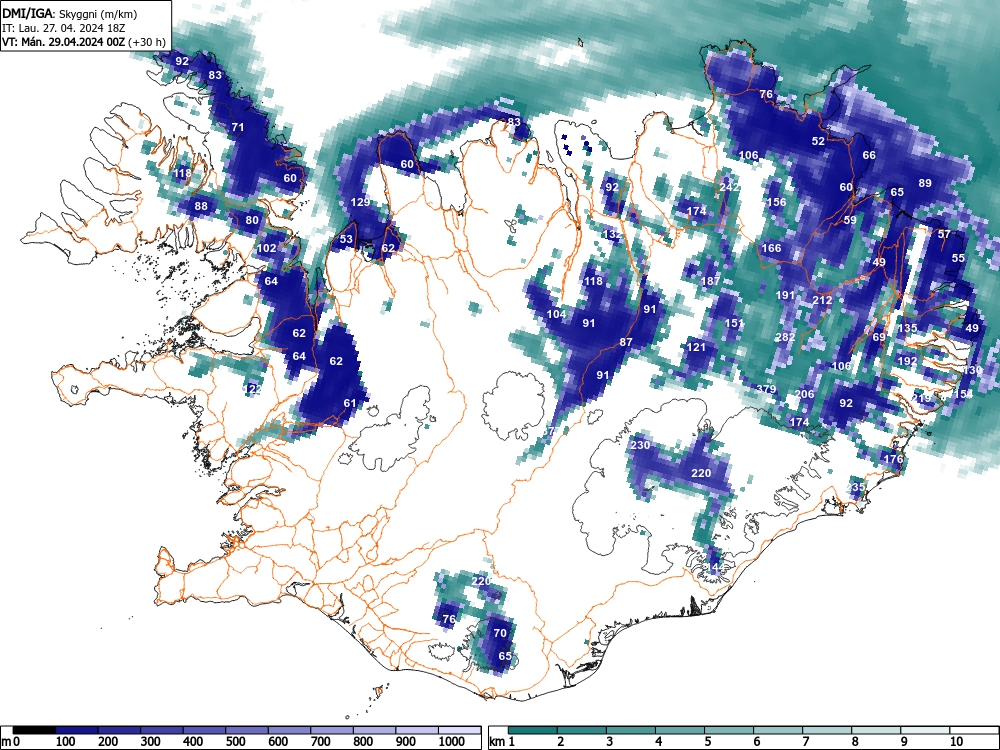
Task: Click the visibility value 282
Action: tap(784, 337)
